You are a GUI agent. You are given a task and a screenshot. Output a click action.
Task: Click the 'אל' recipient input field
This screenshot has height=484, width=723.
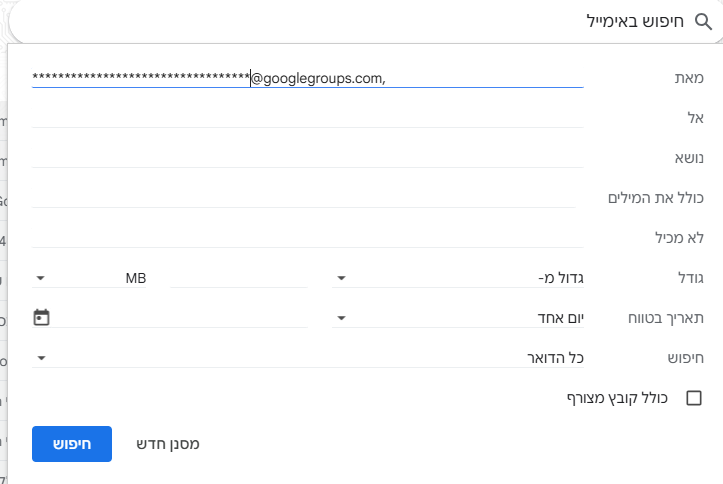[308, 117]
